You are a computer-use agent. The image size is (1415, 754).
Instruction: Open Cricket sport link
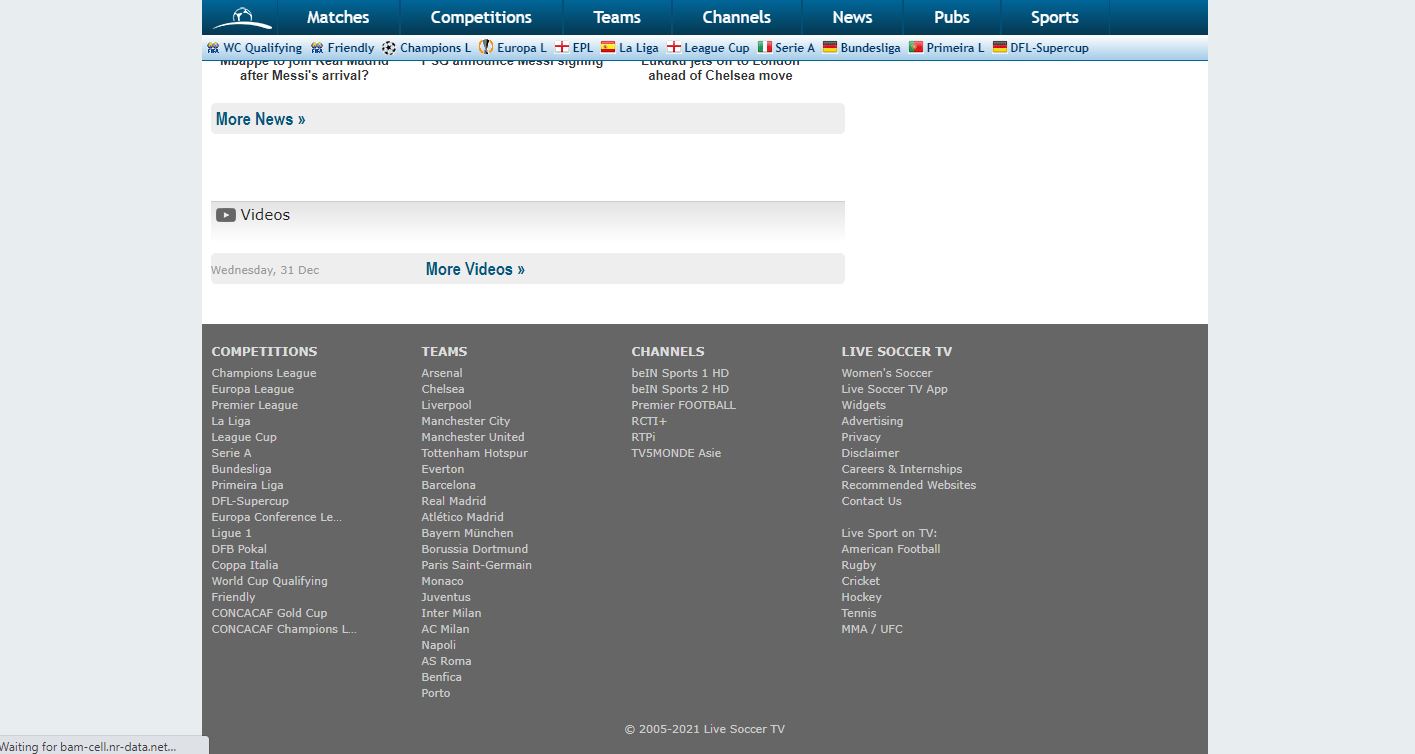(x=861, y=581)
